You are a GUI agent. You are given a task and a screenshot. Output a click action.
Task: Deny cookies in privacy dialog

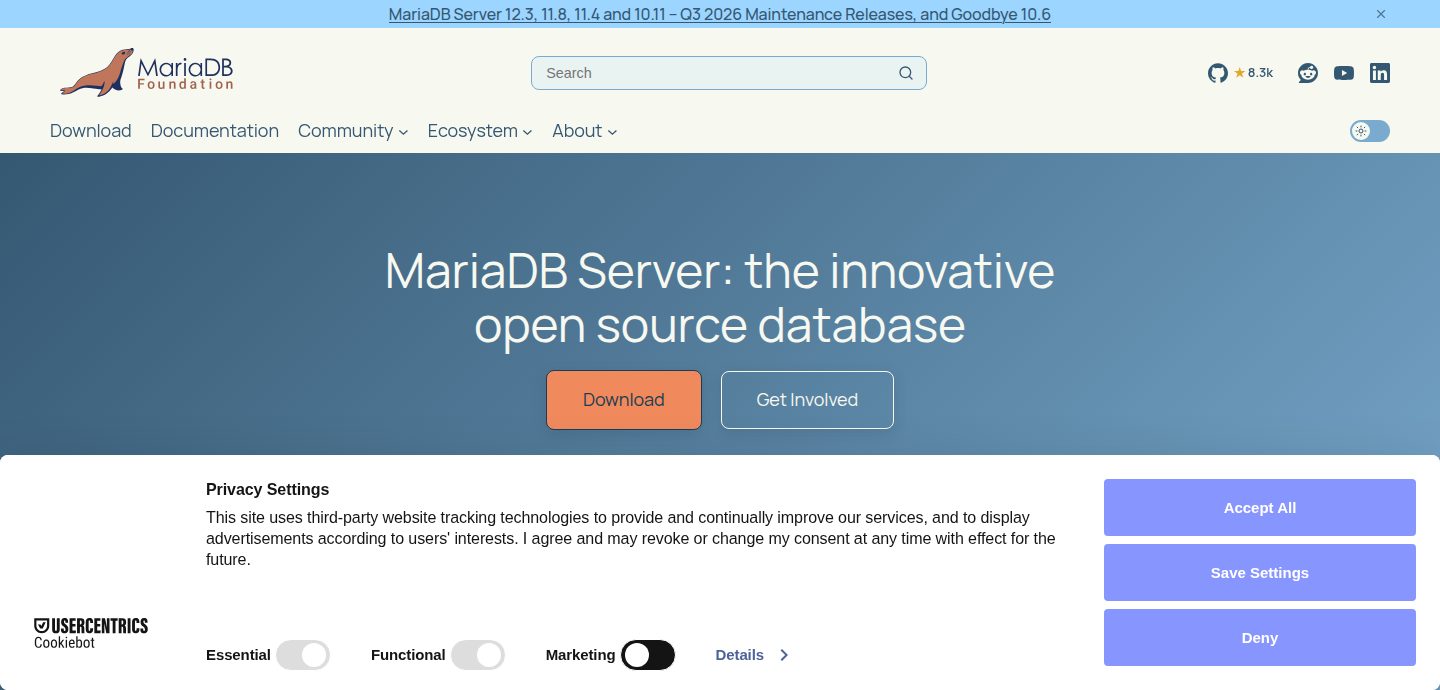tap(1260, 638)
